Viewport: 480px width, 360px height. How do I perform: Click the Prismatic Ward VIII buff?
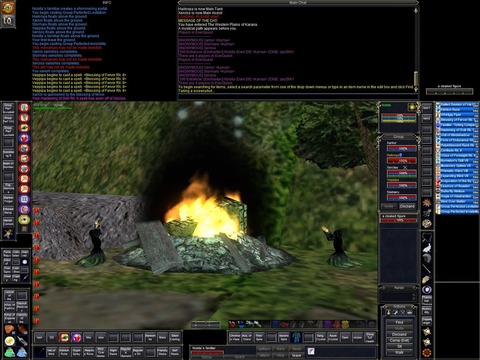pyautogui.click(x=457, y=171)
